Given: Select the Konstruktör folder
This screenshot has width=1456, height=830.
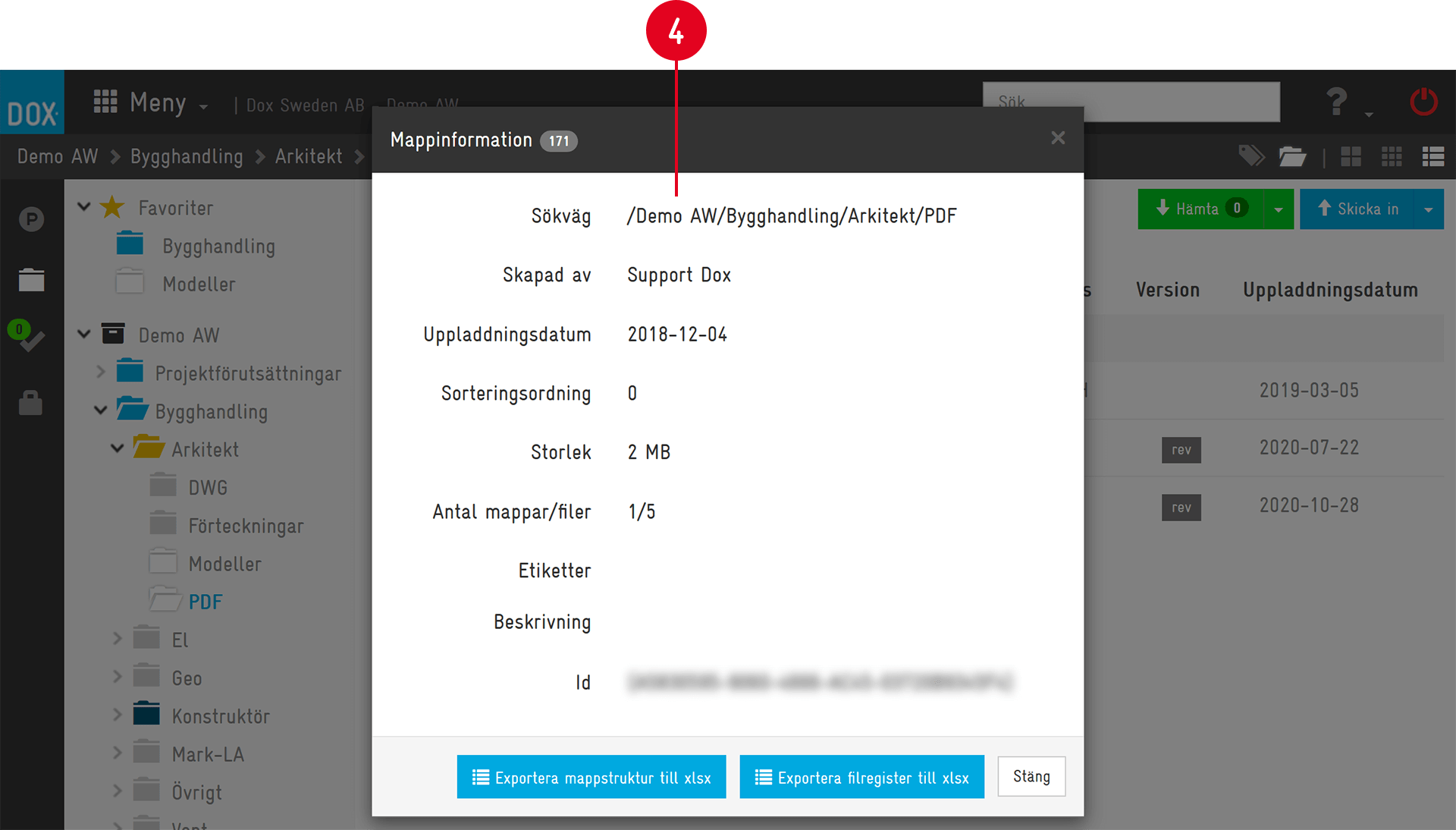Looking at the screenshot, I should pos(221,716).
